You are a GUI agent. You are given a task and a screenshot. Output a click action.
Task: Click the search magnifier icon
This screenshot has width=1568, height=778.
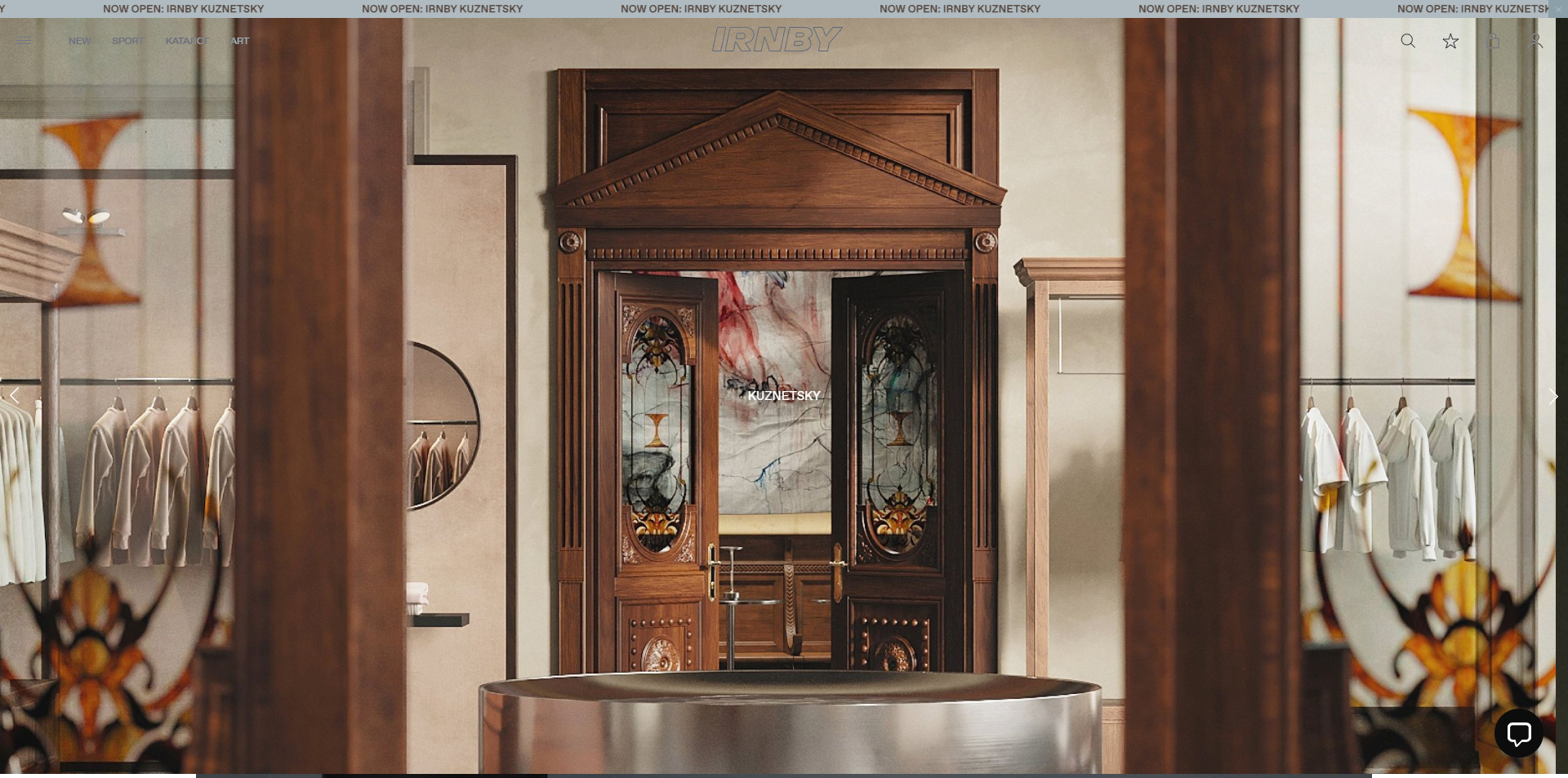click(x=1407, y=41)
